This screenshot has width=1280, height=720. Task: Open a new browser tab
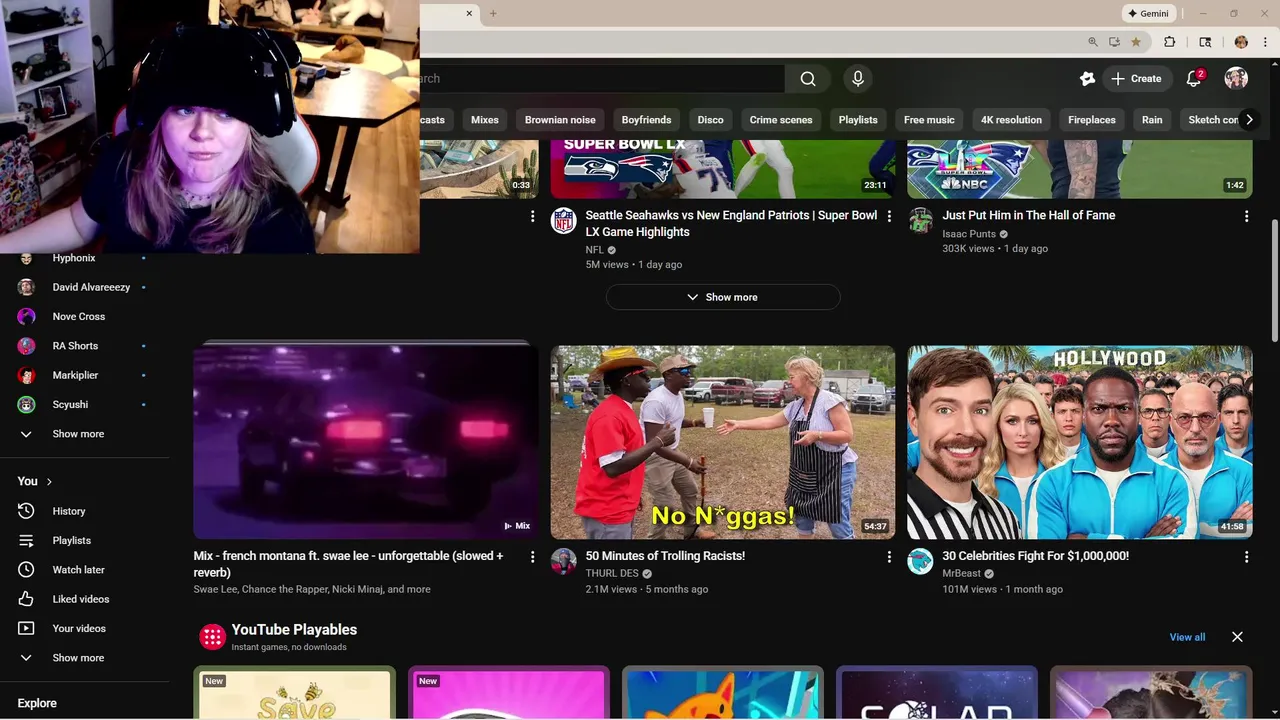pos(493,13)
